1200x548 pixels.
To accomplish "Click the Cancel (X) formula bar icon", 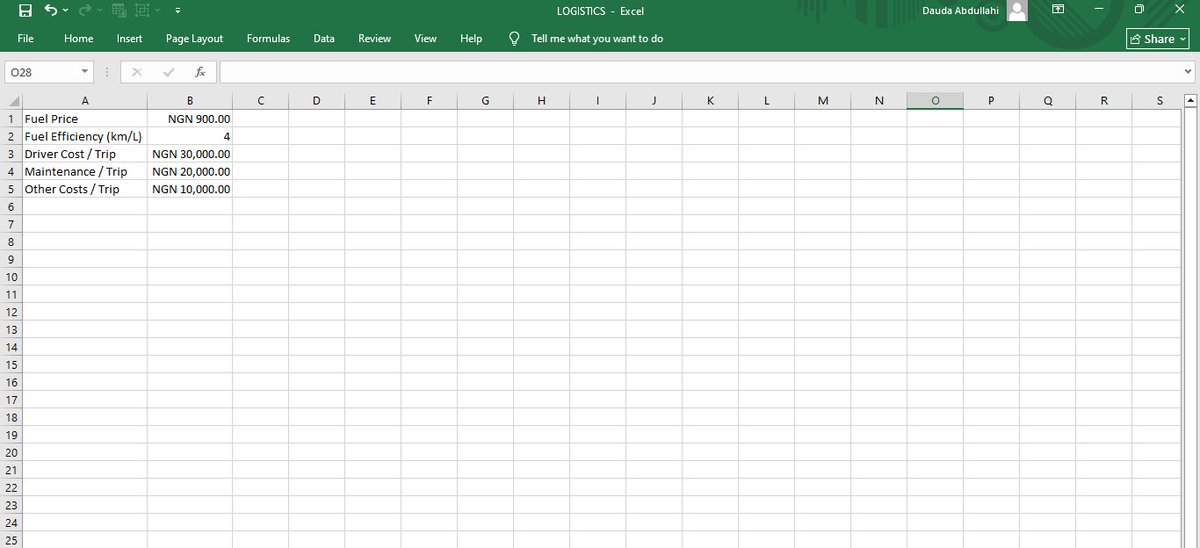I will [x=137, y=72].
